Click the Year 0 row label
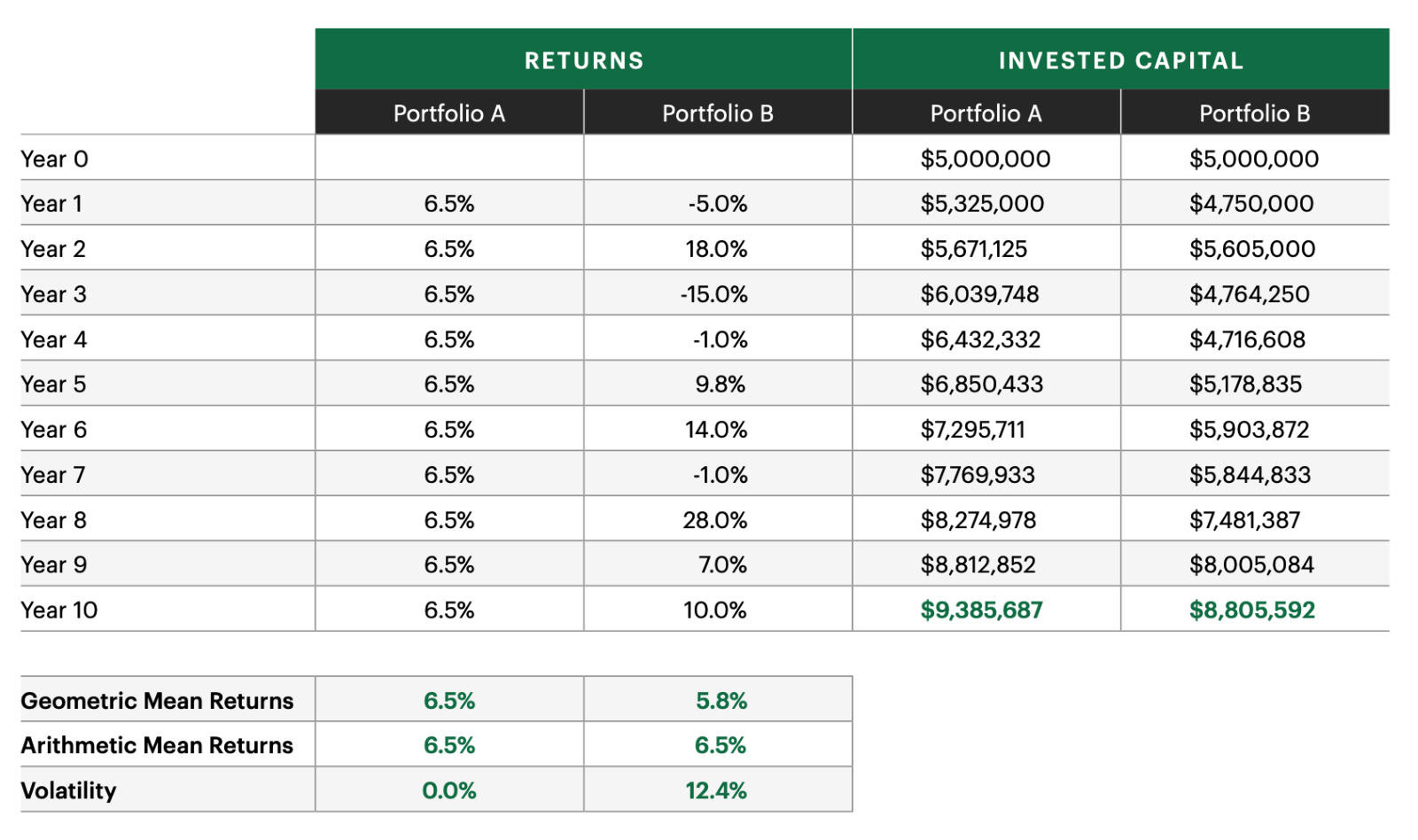Image resolution: width=1418 pixels, height=840 pixels. click(55, 159)
